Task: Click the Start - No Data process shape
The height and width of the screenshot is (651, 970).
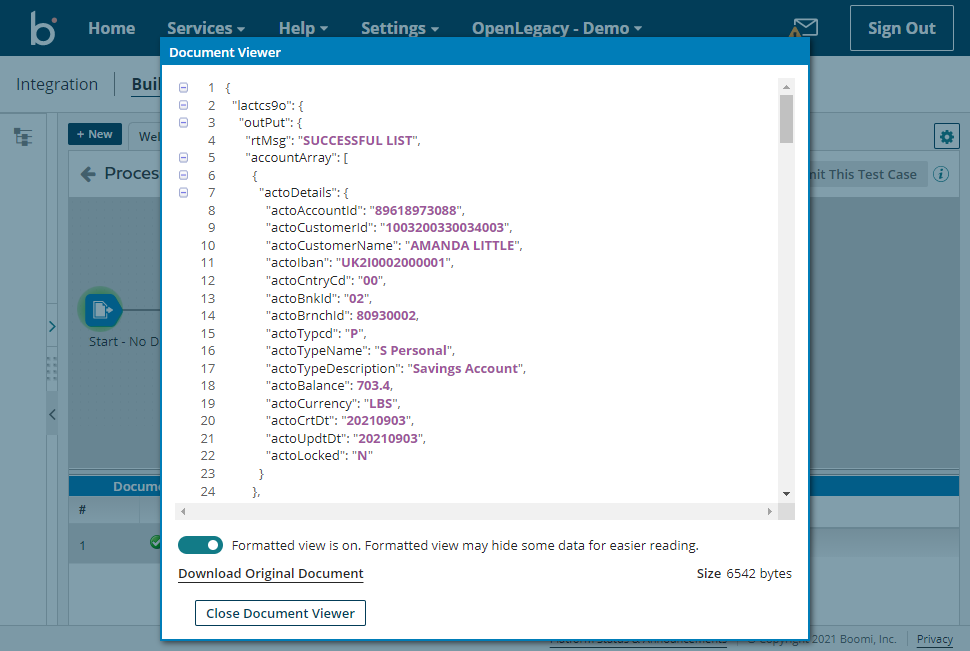Action: (101, 310)
